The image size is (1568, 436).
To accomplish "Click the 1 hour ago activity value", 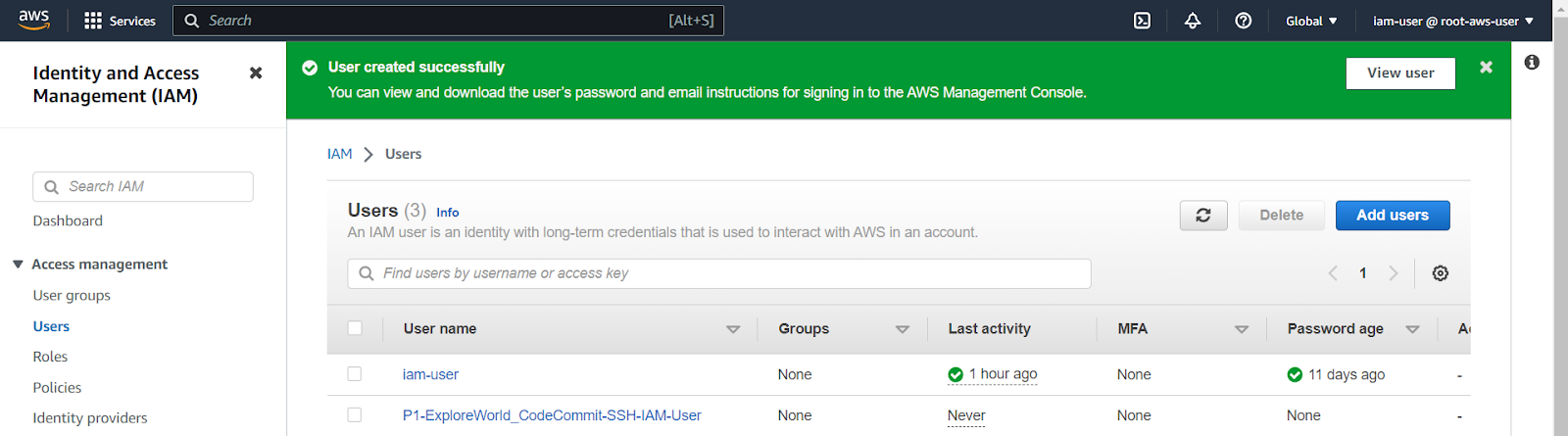I will point(1003,374).
